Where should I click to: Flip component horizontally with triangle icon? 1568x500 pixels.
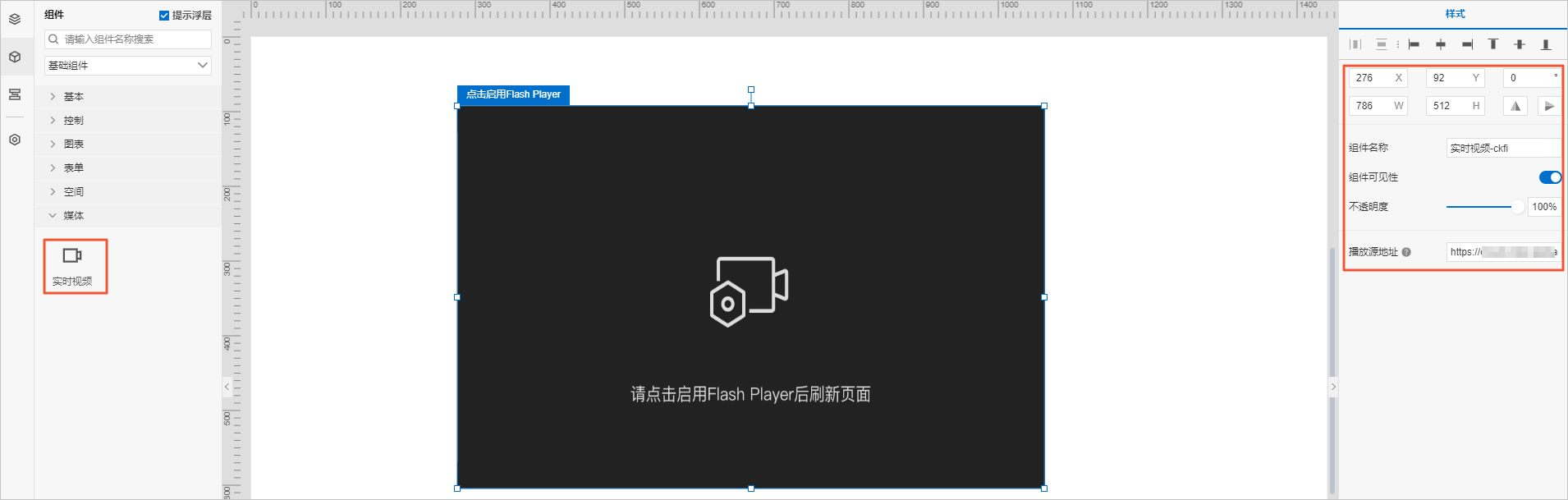coord(1515,106)
